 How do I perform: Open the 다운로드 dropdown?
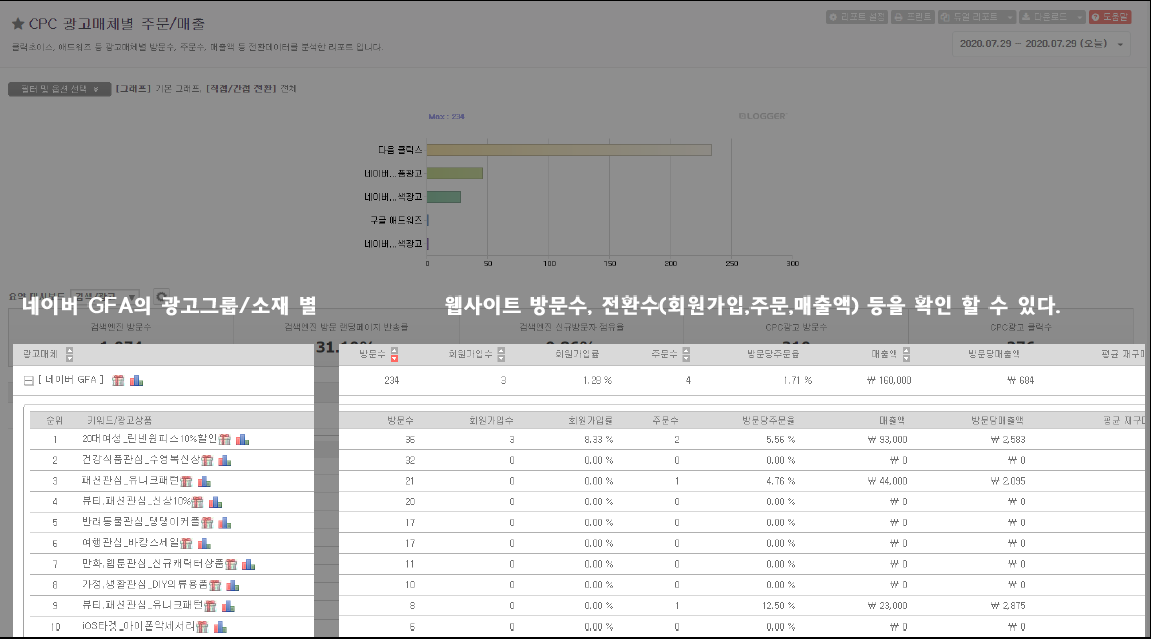(x=1052, y=17)
